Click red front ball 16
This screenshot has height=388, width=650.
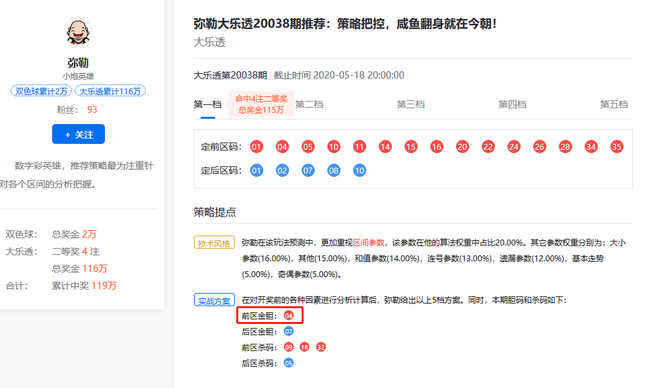pos(437,146)
